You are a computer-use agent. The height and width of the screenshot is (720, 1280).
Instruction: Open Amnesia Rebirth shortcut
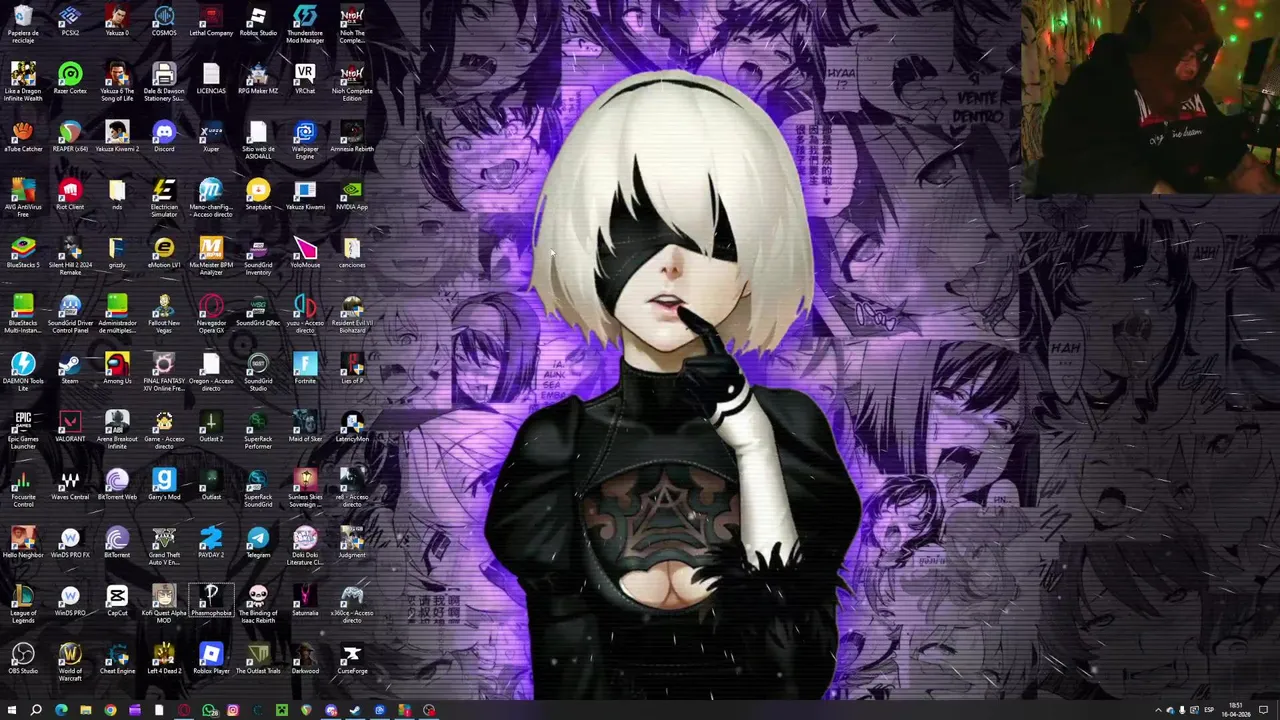[x=352, y=137]
